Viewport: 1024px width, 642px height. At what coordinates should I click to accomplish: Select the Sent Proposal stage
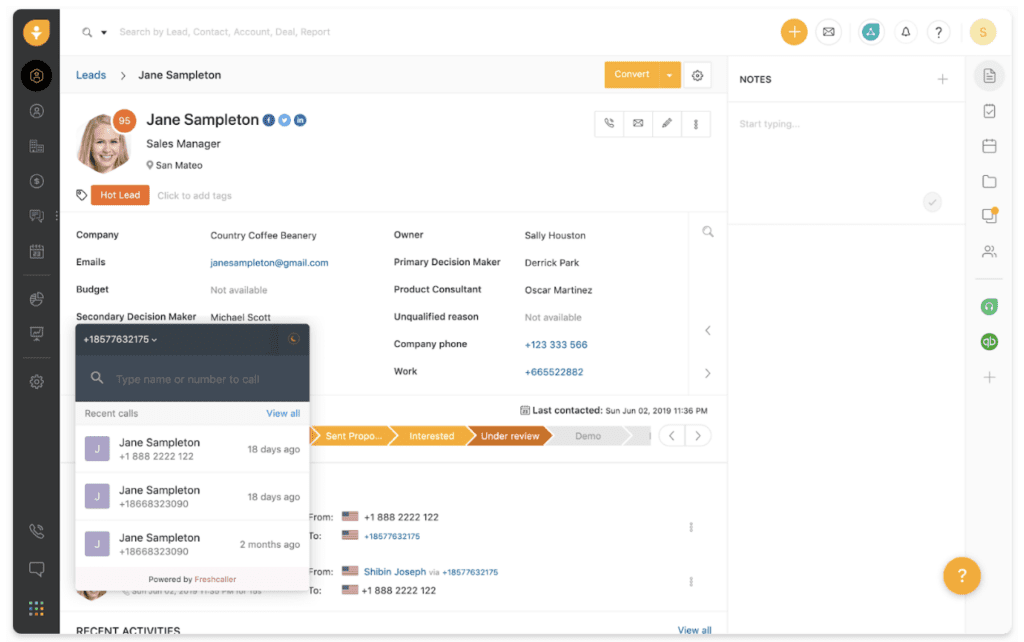(353, 436)
